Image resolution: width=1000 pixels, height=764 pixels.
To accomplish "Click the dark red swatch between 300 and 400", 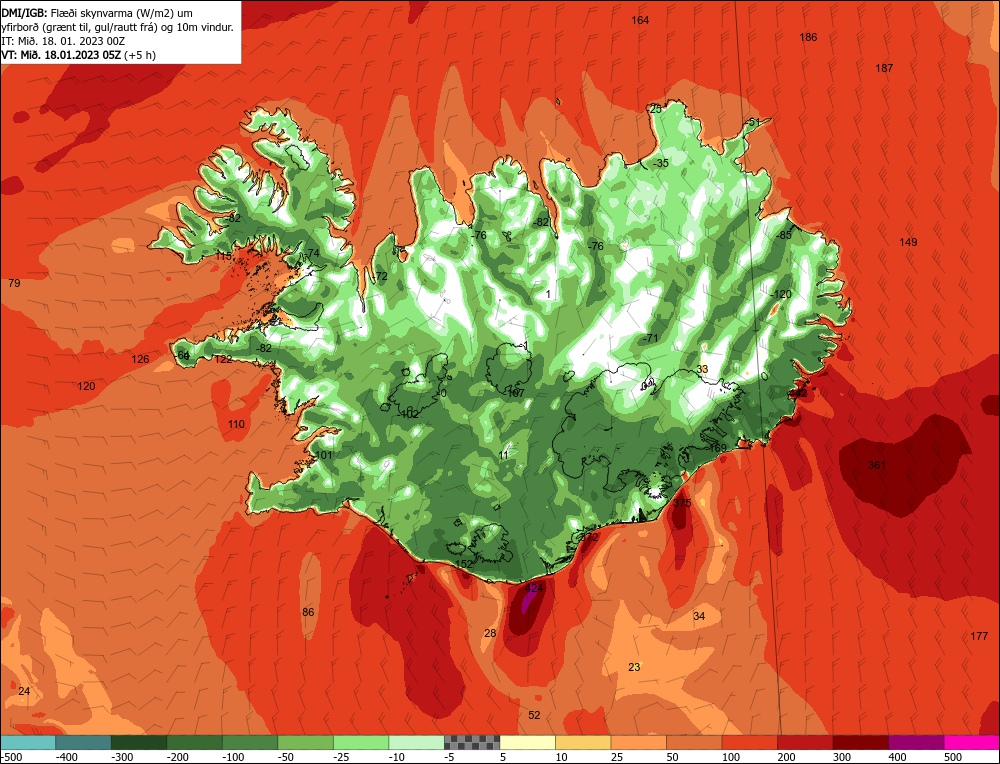I will pos(860,742).
